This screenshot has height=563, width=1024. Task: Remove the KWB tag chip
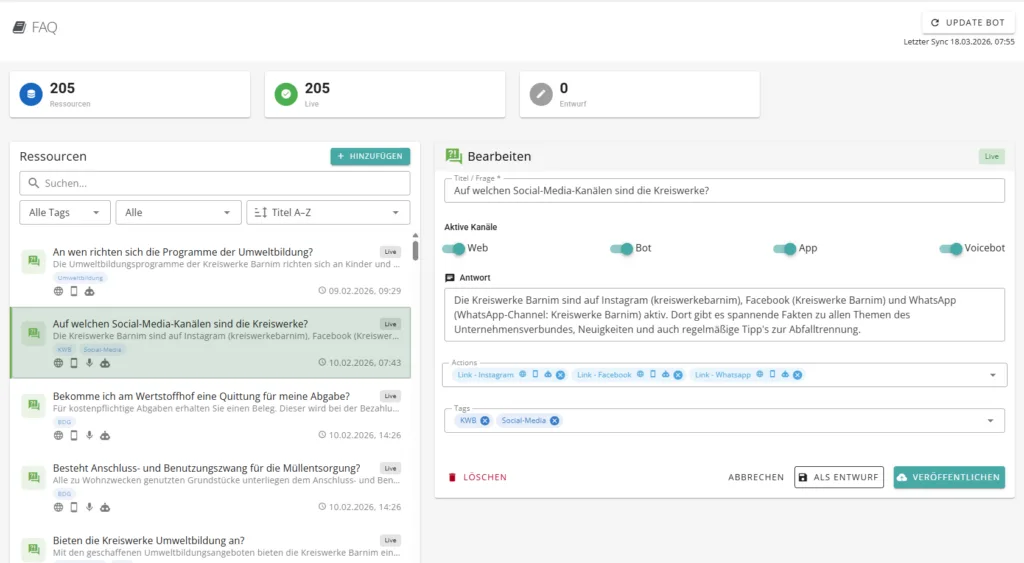485,421
